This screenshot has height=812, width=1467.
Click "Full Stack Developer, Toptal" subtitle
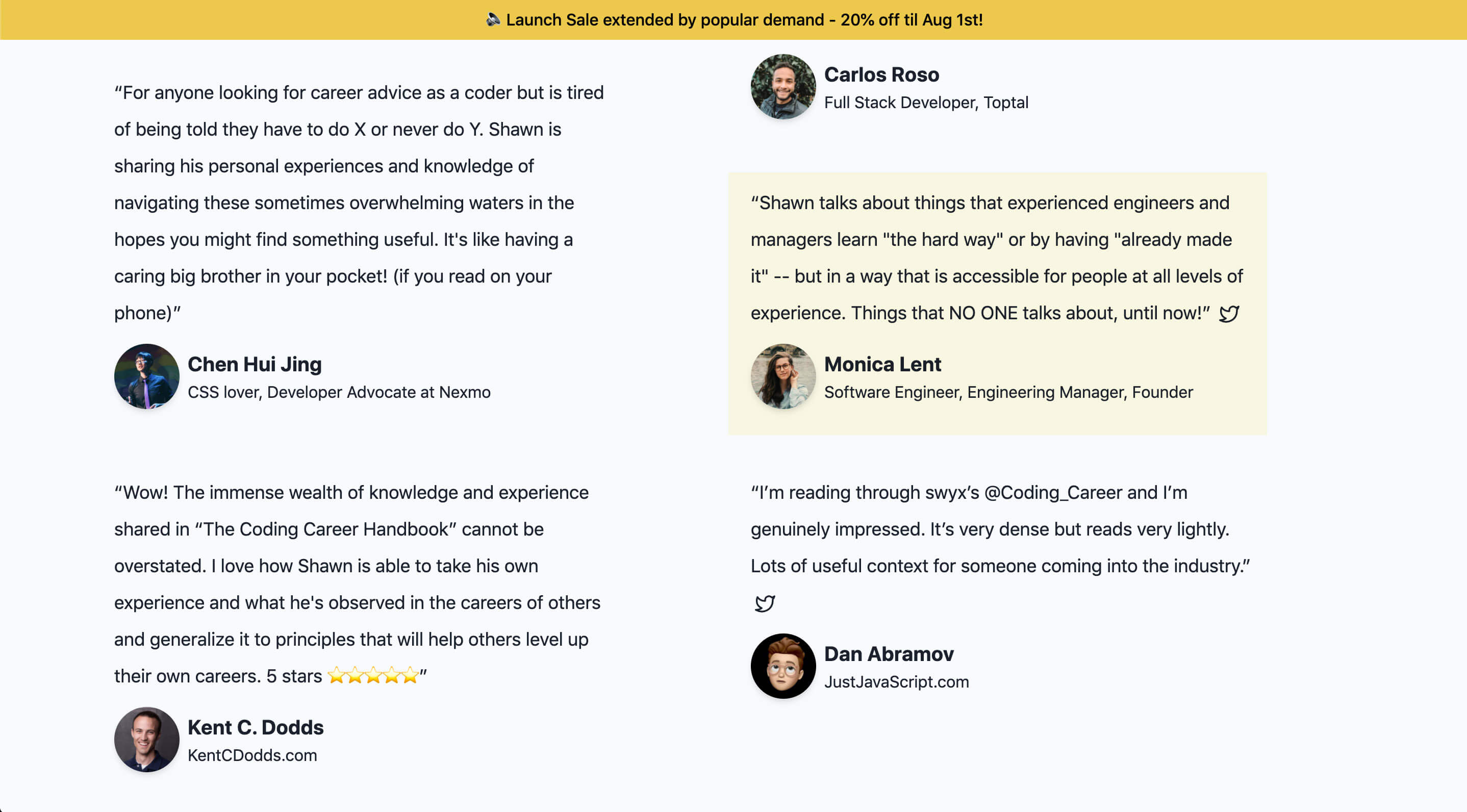coord(926,103)
